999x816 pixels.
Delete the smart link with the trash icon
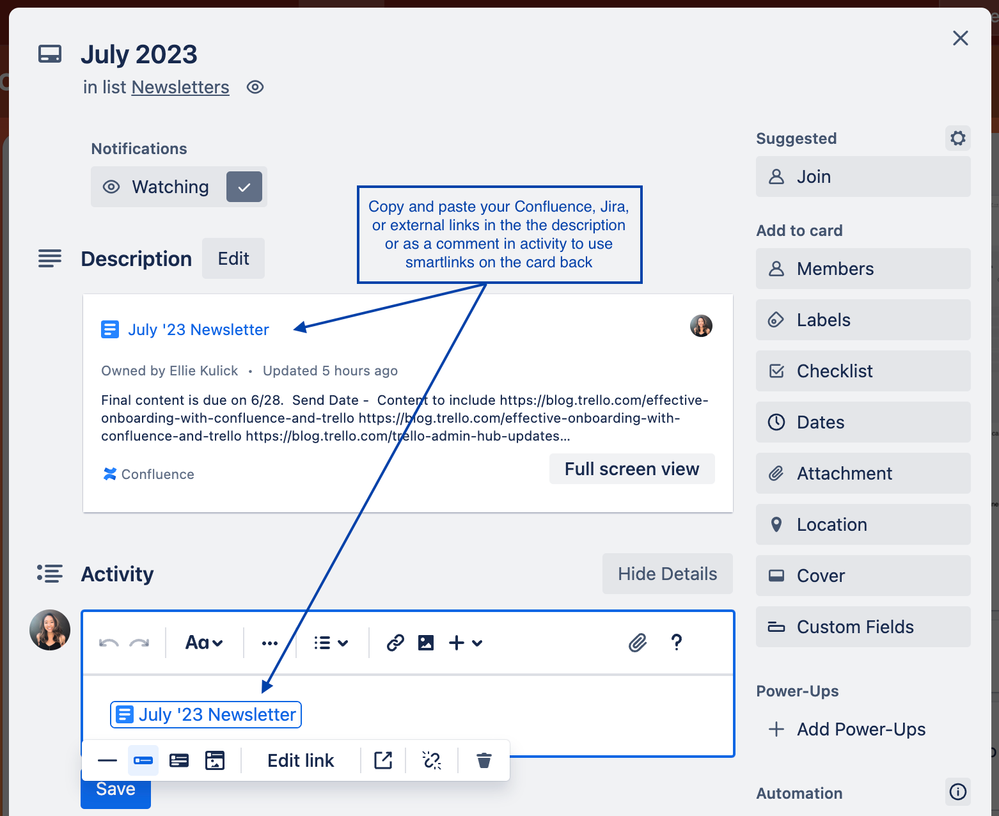484,760
